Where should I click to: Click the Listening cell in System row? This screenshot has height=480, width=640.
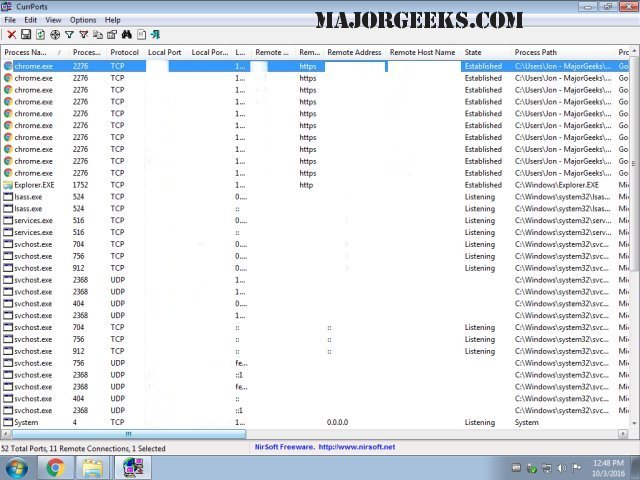click(x=480, y=422)
